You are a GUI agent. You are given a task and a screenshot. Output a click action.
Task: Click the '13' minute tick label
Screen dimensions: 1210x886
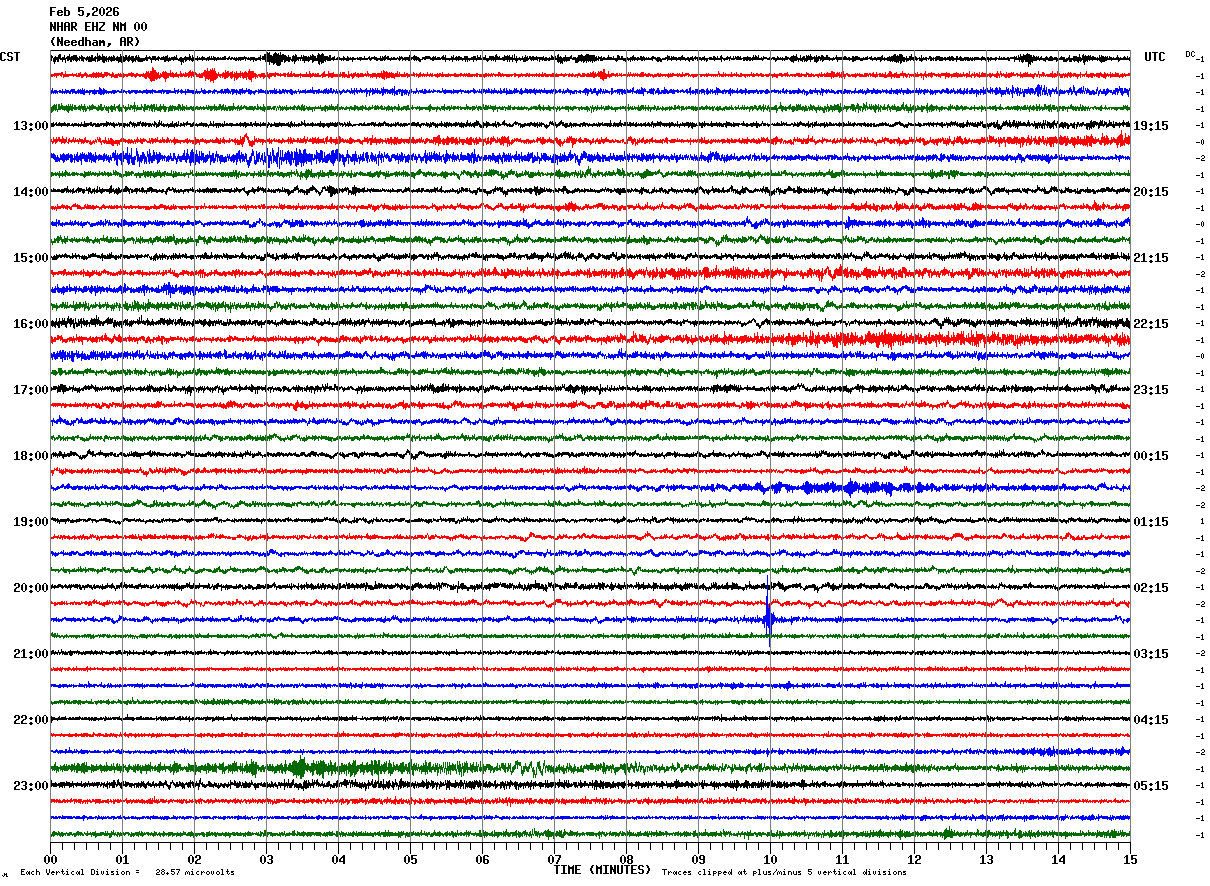(986, 859)
